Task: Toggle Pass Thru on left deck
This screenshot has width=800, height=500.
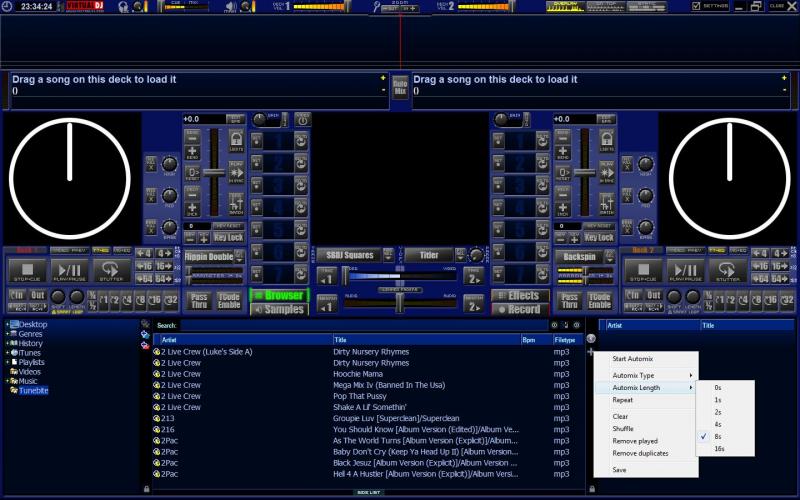Action: pos(199,301)
